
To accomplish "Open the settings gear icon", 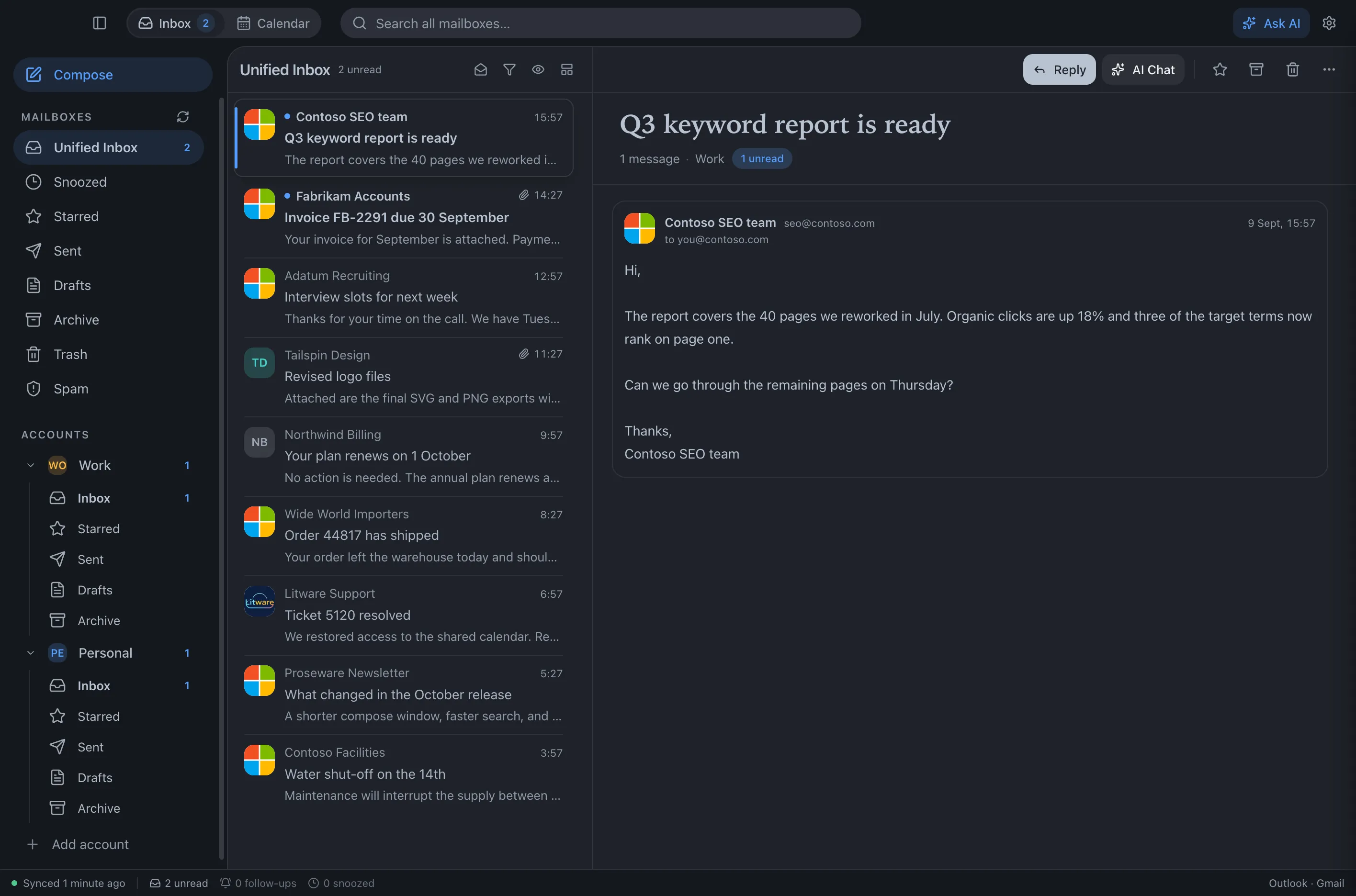I will tap(1329, 23).
